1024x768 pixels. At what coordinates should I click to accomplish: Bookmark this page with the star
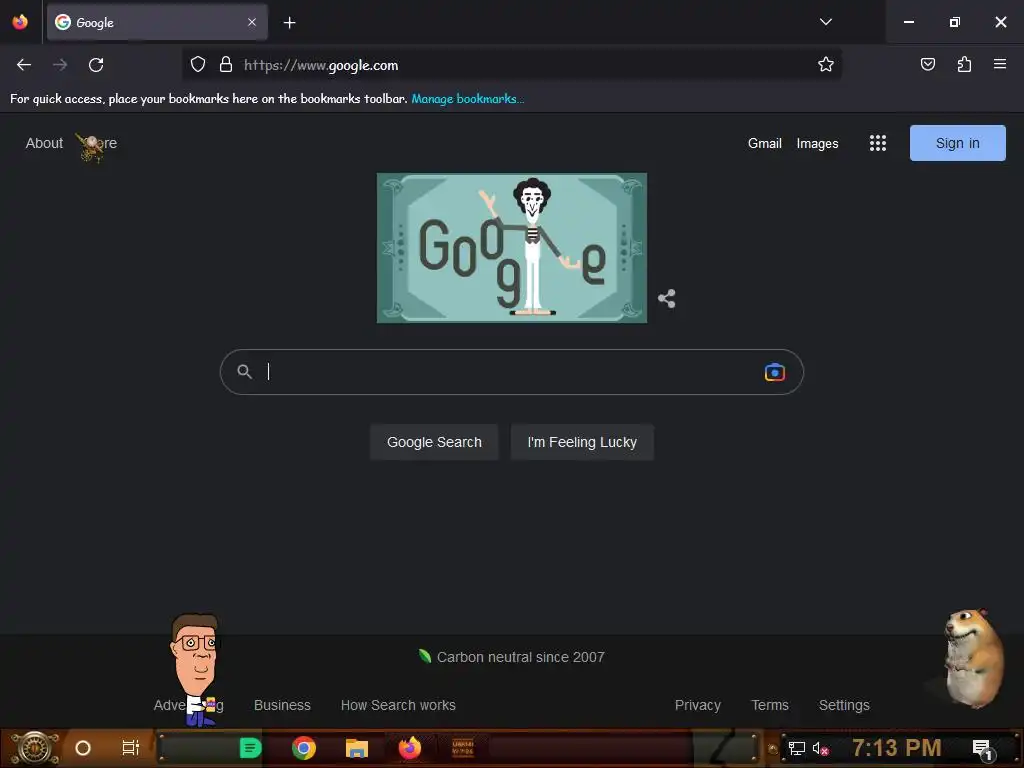click(x=825, y=65)
